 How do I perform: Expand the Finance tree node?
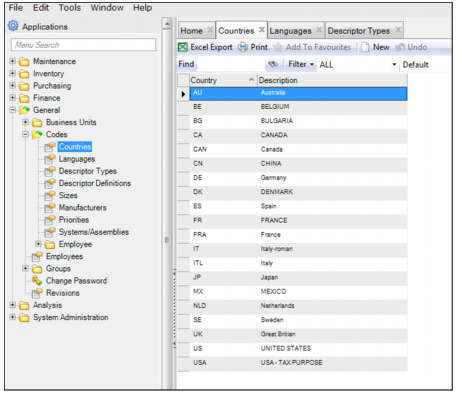pyautogui.click(x=12, y=98)
